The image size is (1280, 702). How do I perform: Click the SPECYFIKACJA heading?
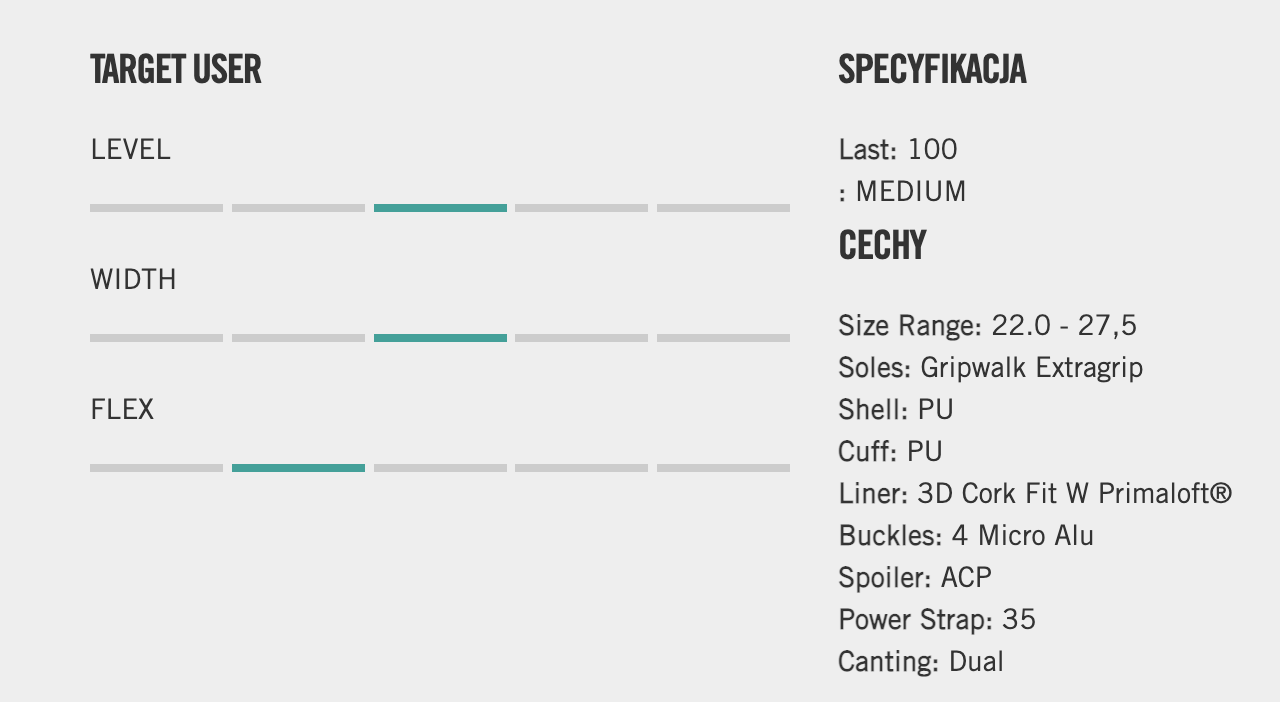pyautogui.click(x=932, y=70)
